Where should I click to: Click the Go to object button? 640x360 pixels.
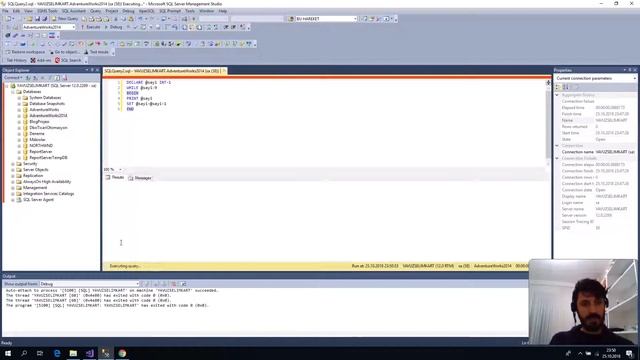pos(64,52)
